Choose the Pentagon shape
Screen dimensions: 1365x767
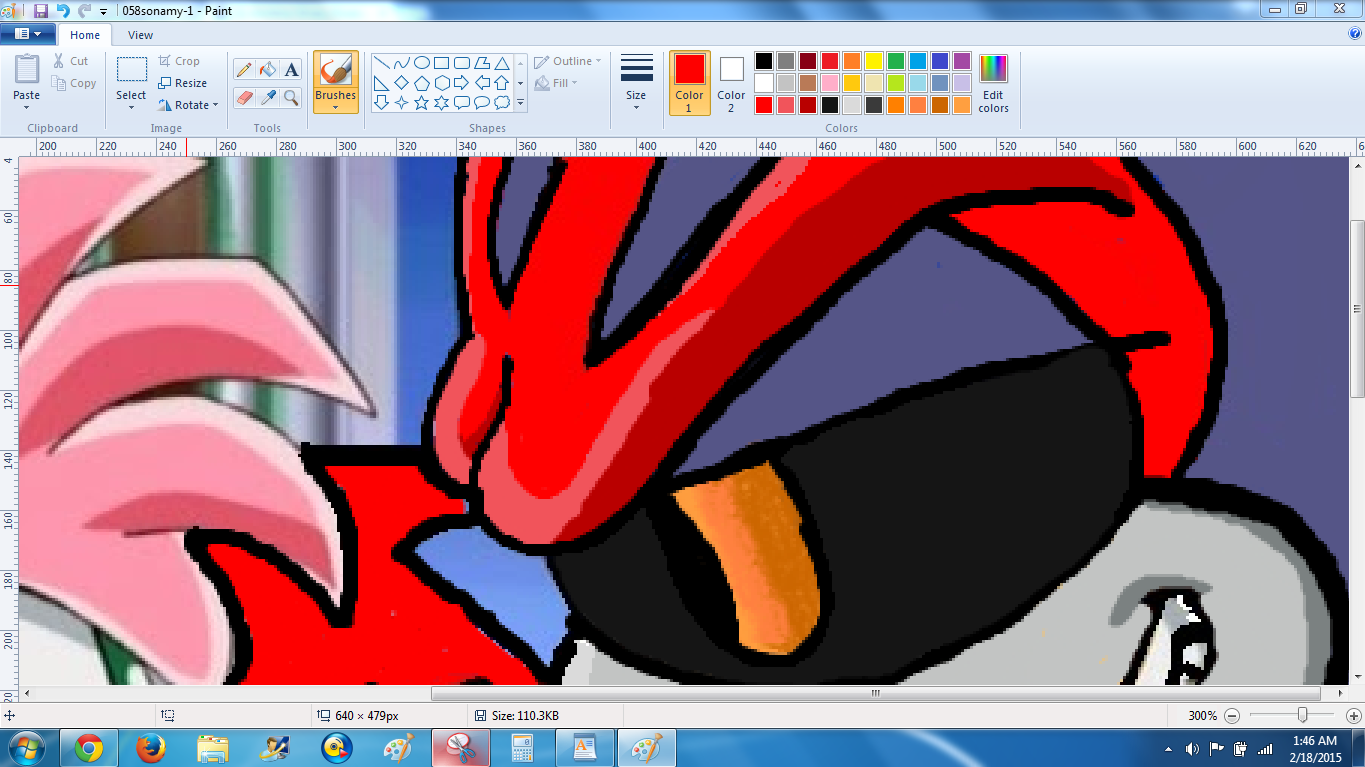(421, 82)
